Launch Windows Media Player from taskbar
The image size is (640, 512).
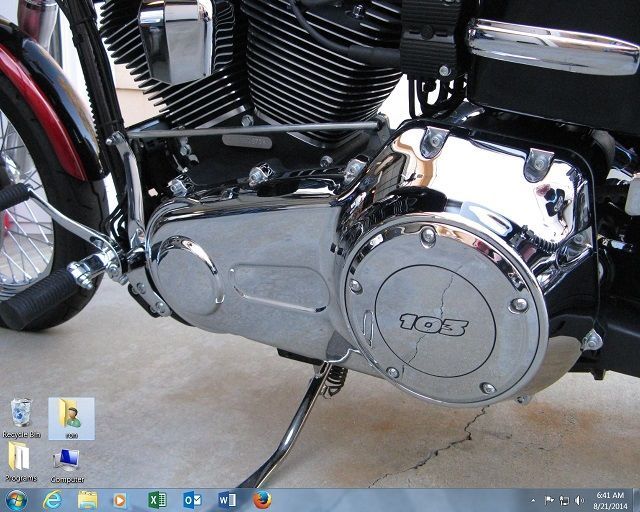pyautogui.click(x=121, y=499)
